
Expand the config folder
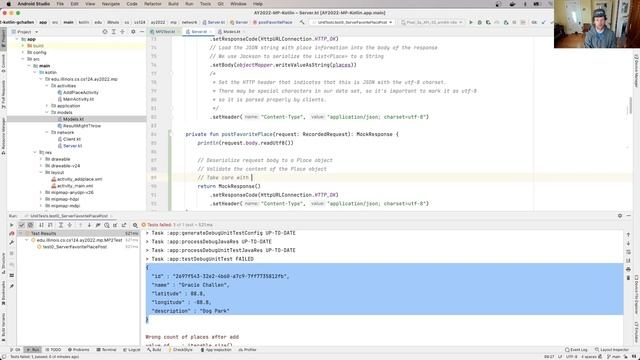coord(23,53)
